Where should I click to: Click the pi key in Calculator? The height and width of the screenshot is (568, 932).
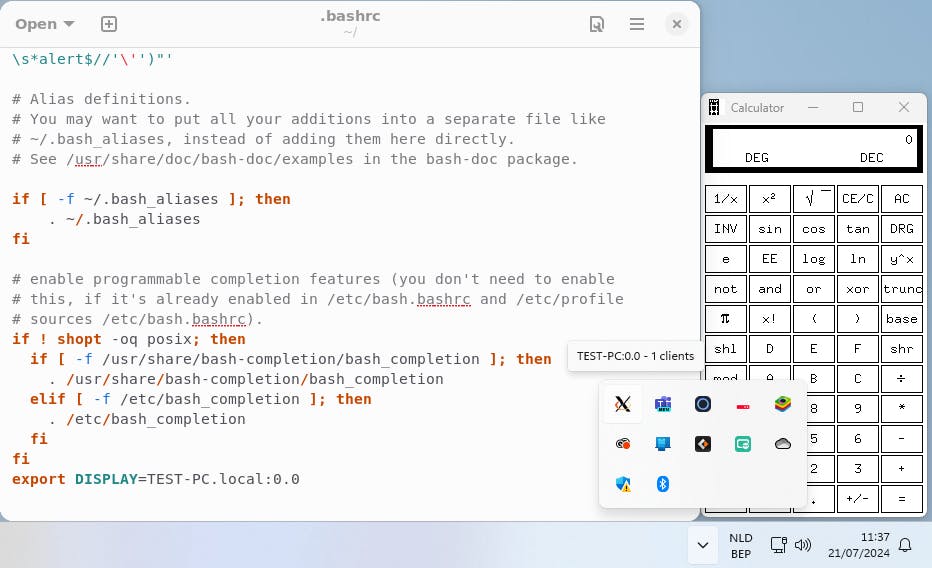coord(726,319)
